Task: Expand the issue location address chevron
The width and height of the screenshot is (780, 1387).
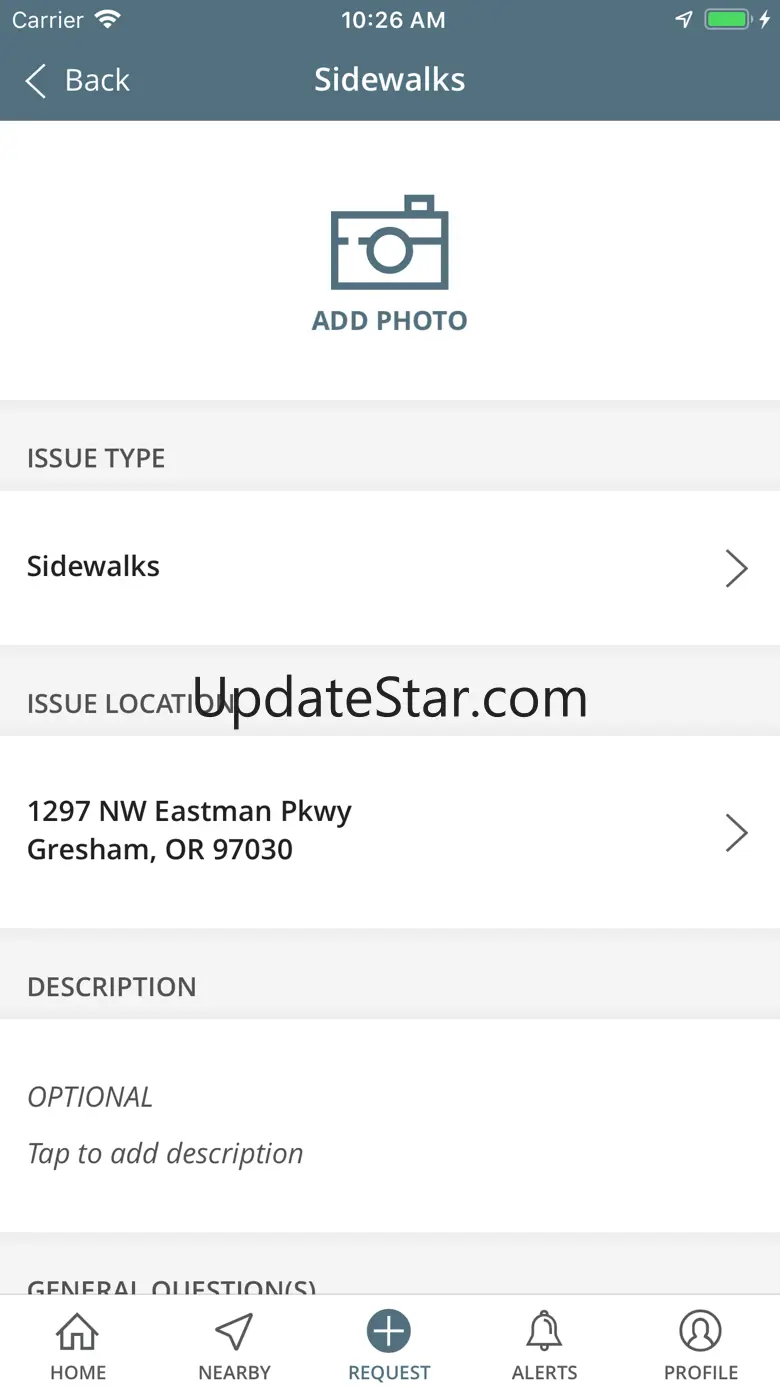Action: point(737,832)
